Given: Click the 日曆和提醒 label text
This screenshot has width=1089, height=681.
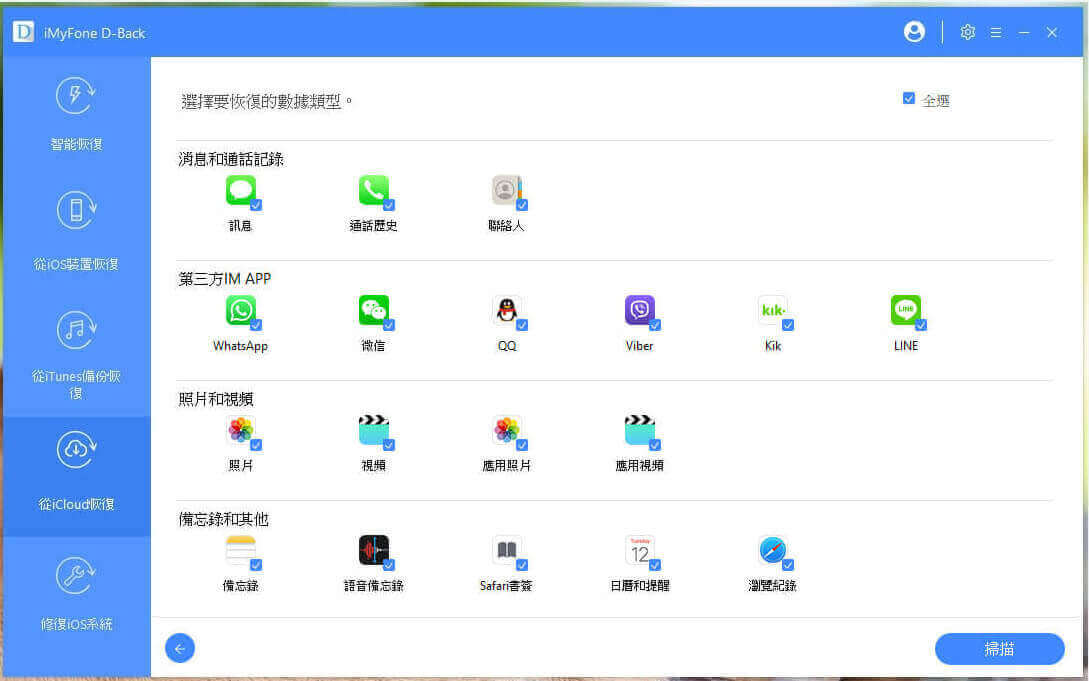Looking at the screenshot, I should [x=640, y=586].
